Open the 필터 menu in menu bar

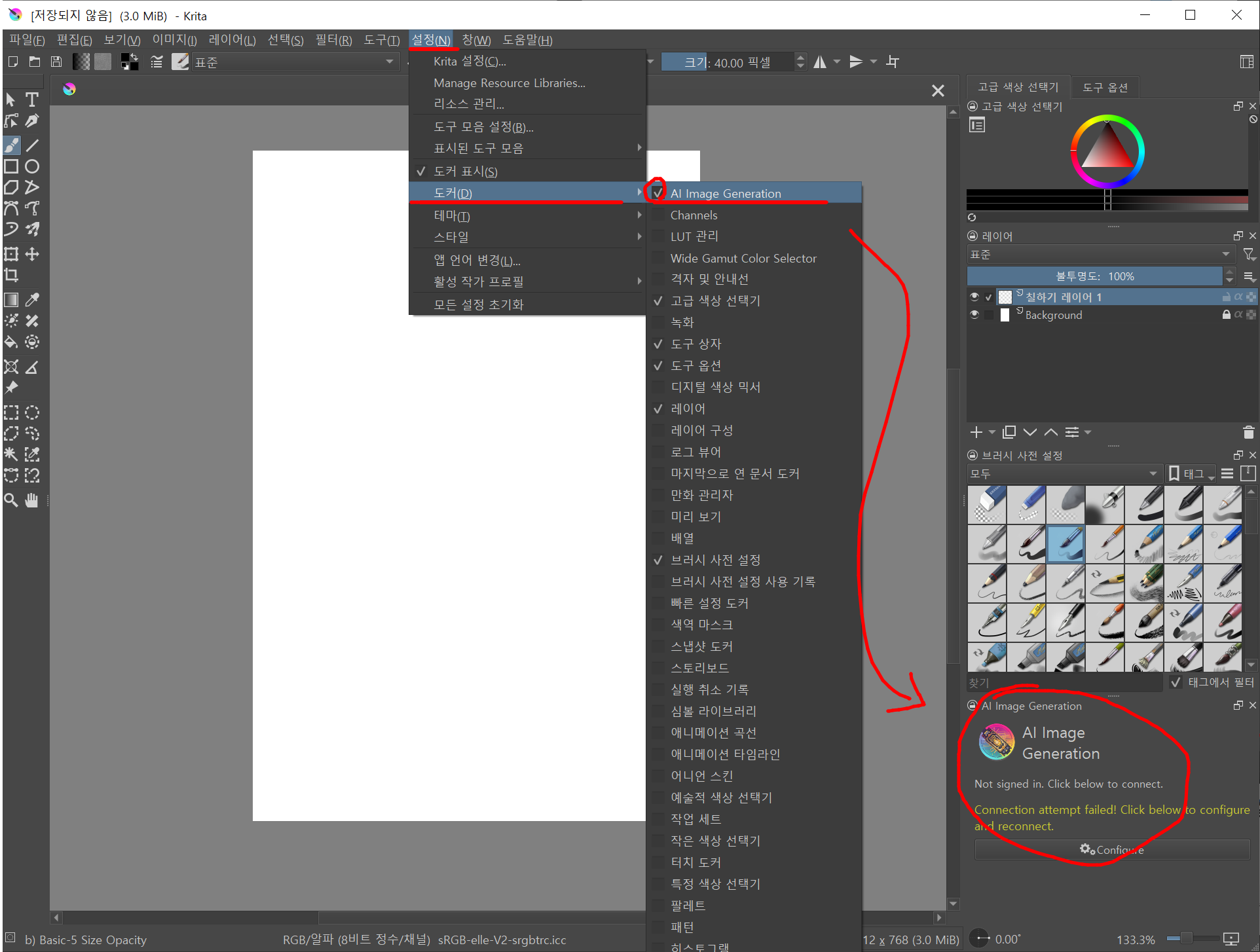(333, 41)
